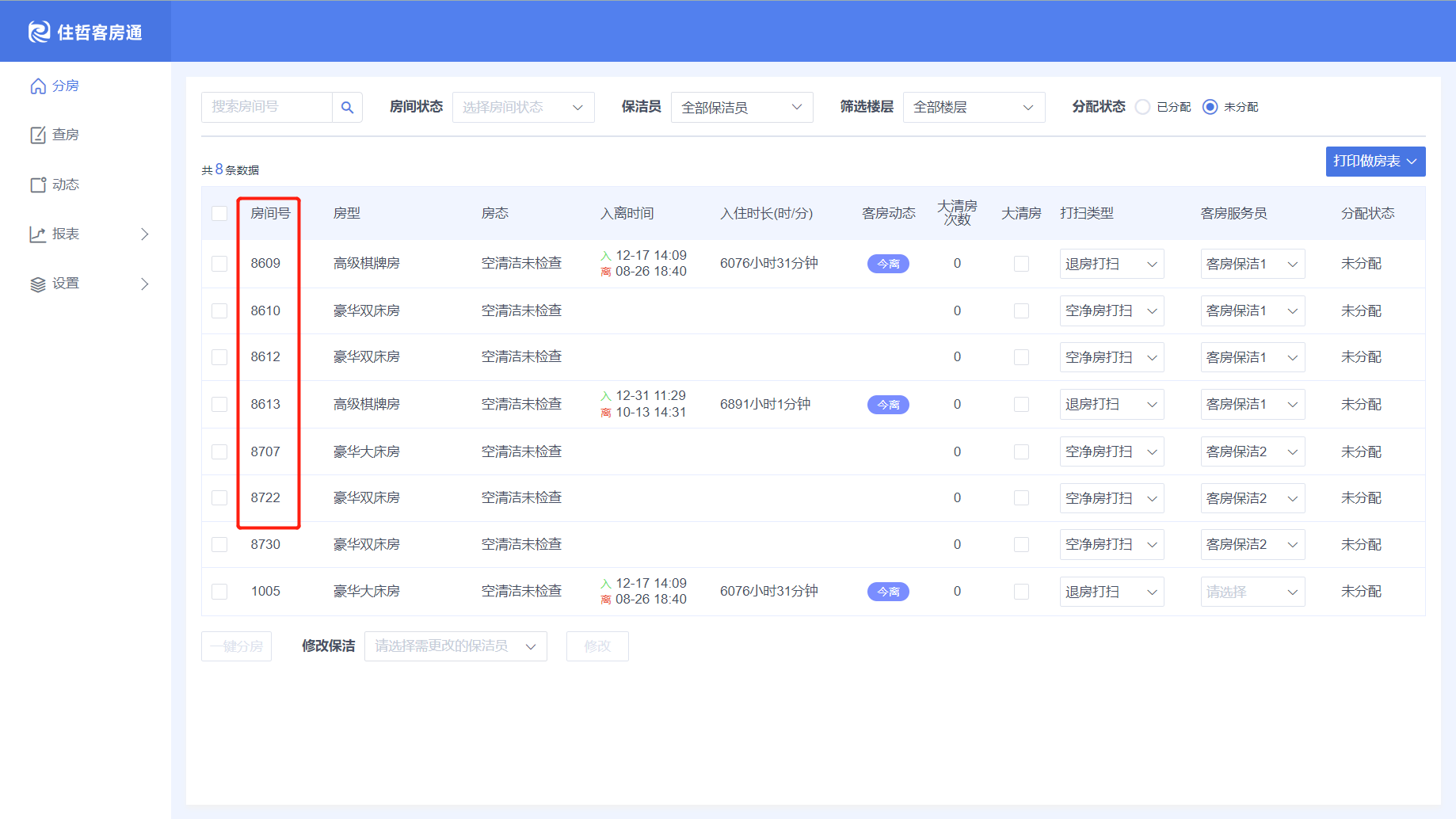The width and height of the screenshot is (1456, 819).
Task: Select the 未分配 radio option
Action: coord(1210,107)
